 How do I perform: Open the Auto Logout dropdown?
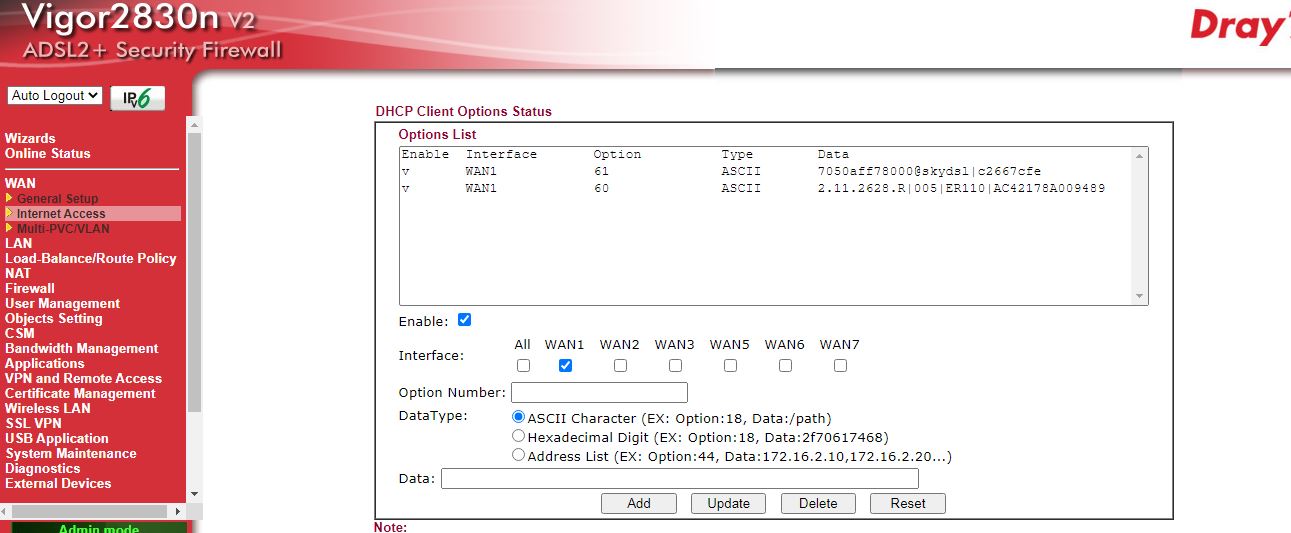(55, 96)
